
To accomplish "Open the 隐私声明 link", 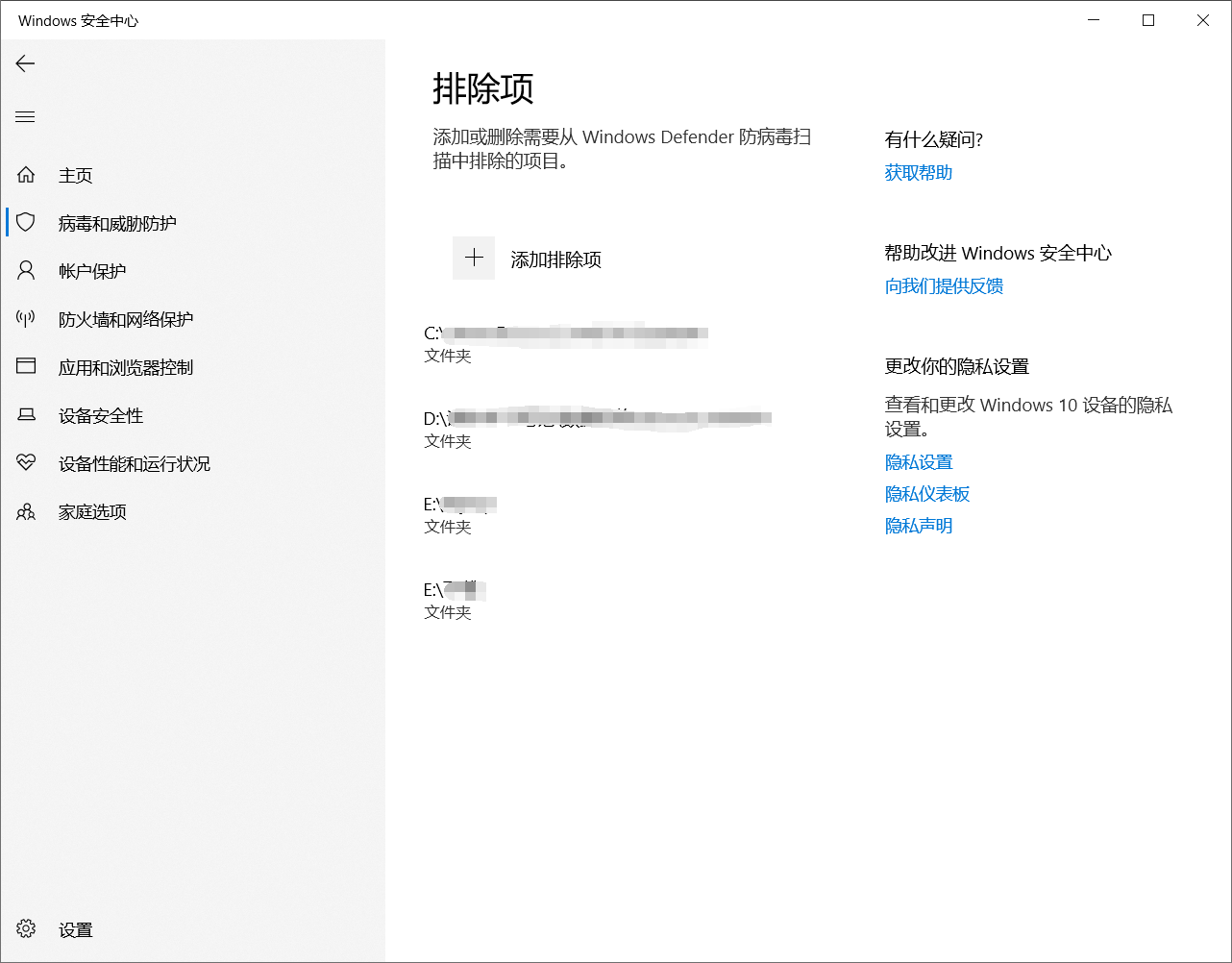I will [919, 526].
